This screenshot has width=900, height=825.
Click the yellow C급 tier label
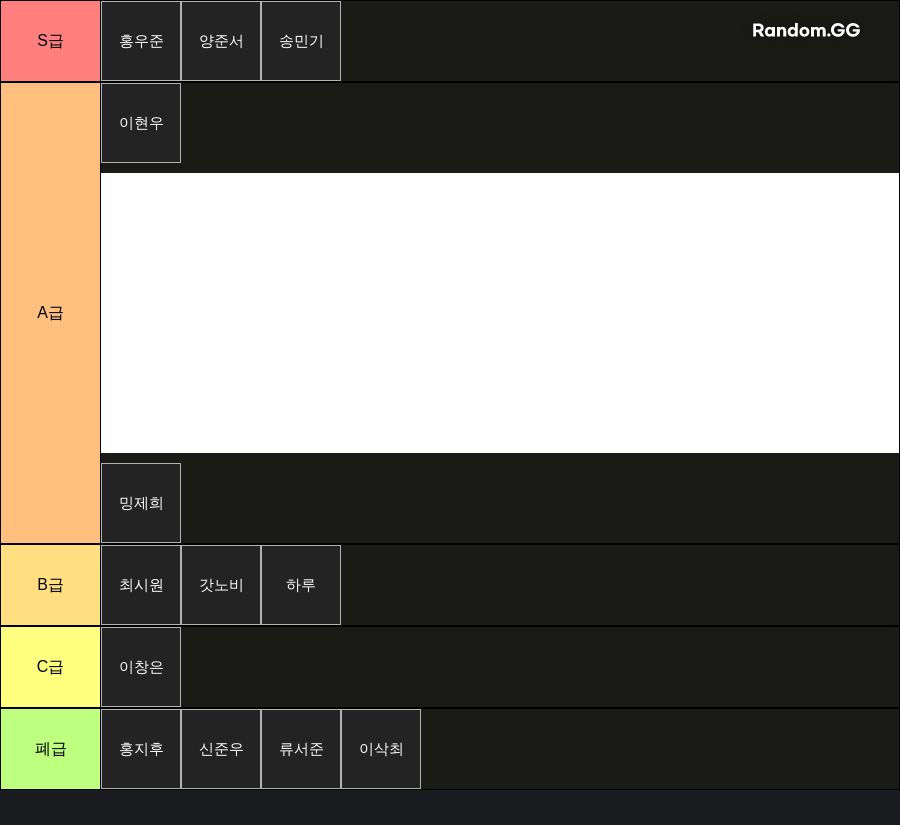(x=50, y=667)
